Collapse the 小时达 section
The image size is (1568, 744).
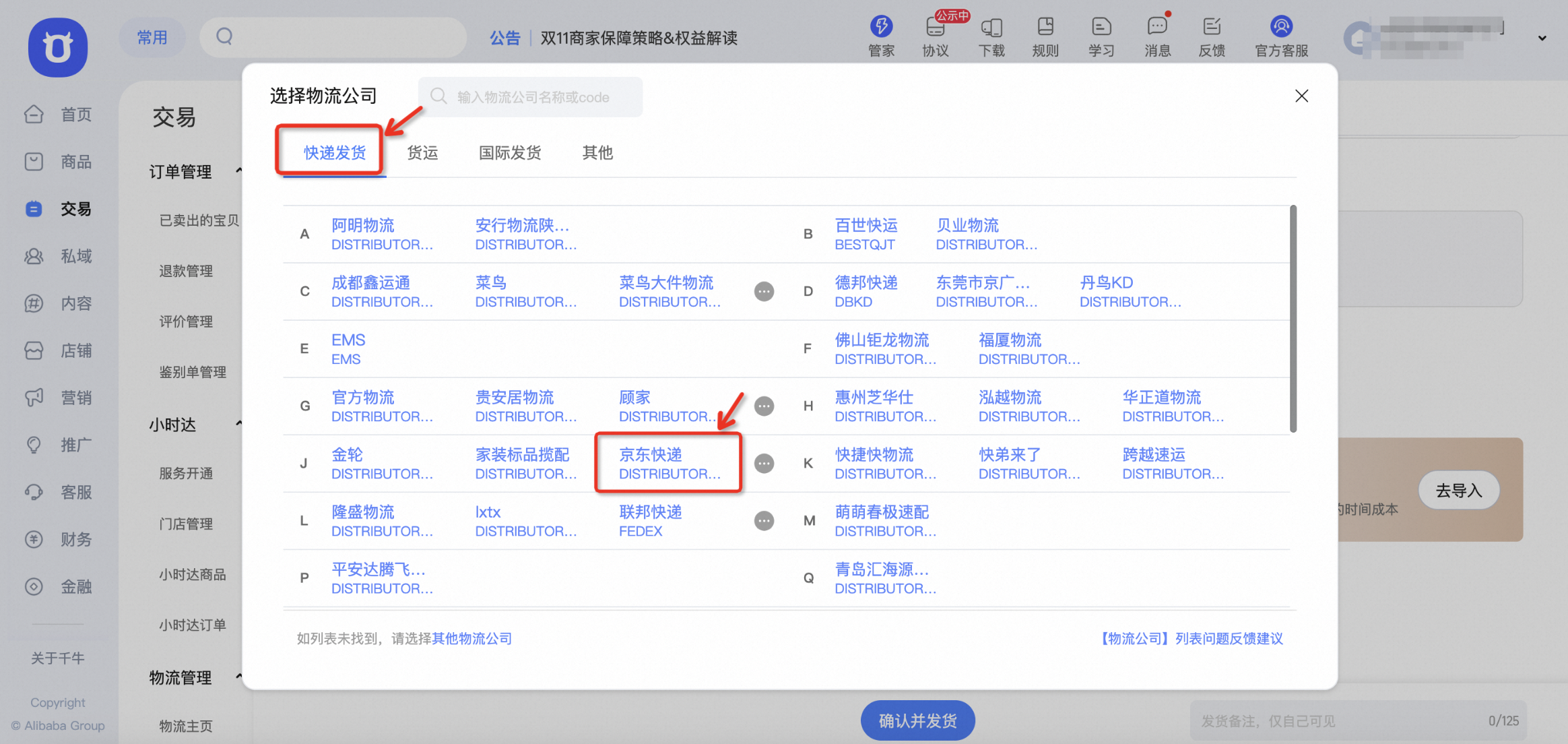[238, 424]
